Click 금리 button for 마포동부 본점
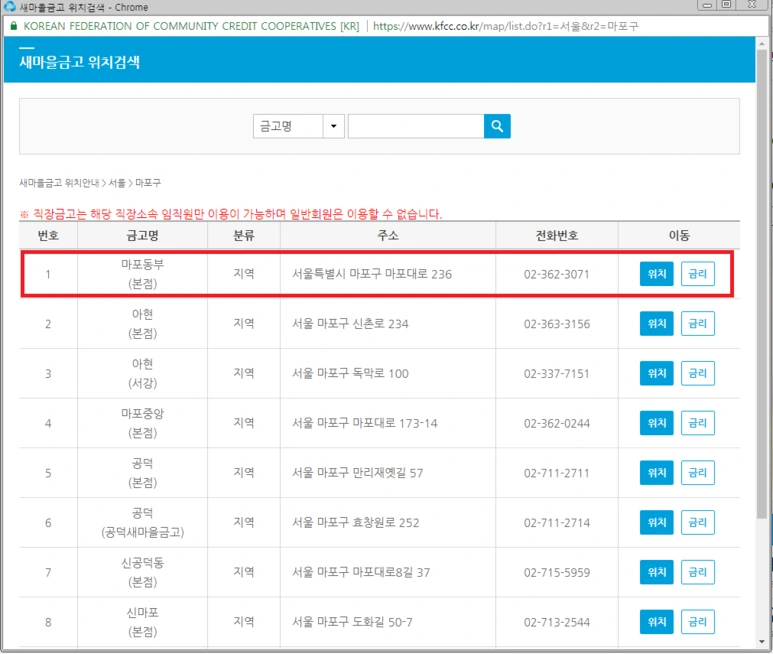Image resolution: width=773 pixels, height=654 pixels. click(697, 274)
